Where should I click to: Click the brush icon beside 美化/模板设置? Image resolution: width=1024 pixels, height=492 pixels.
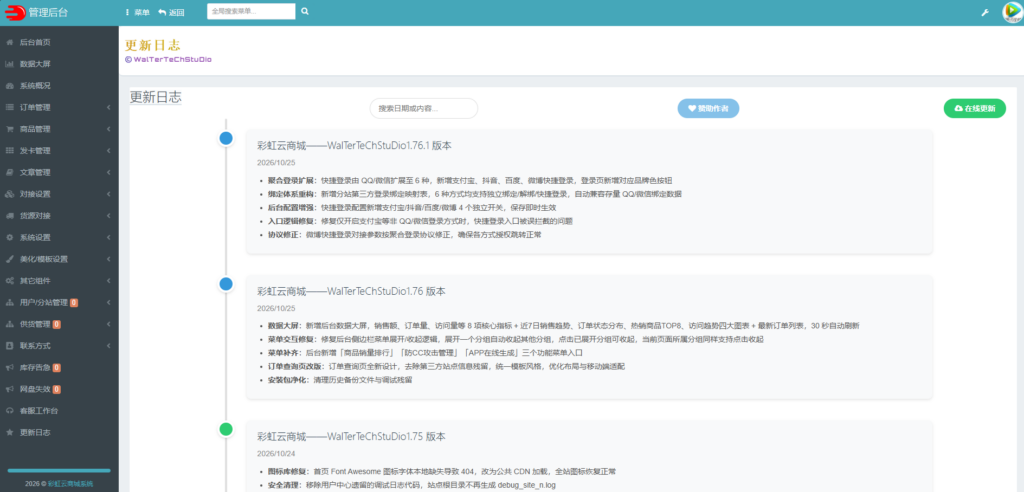[x=9, y=259]
